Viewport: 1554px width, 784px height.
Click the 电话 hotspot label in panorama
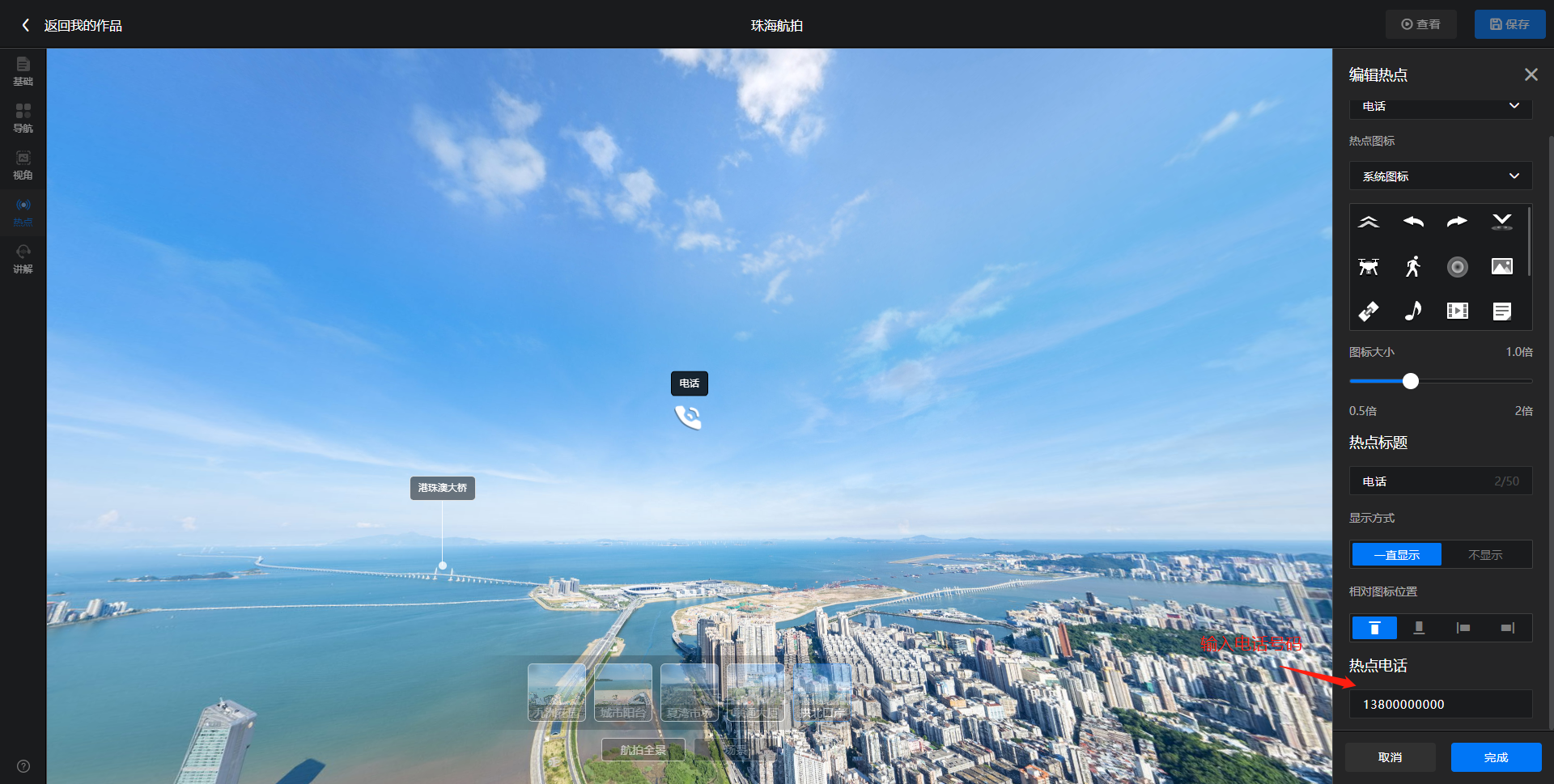[690, 384]
